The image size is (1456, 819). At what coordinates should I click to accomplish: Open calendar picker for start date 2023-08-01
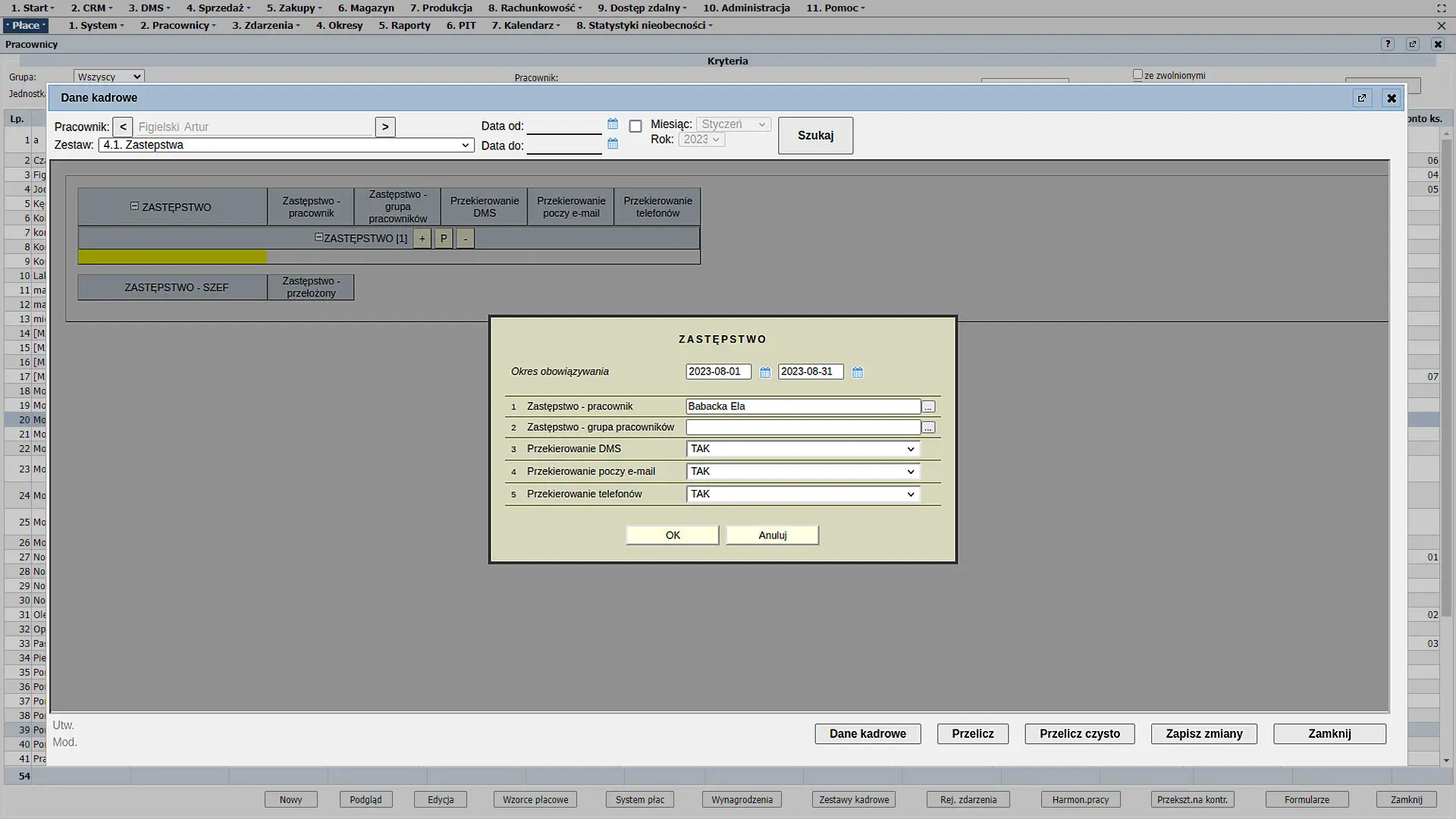tap(765, 372)
